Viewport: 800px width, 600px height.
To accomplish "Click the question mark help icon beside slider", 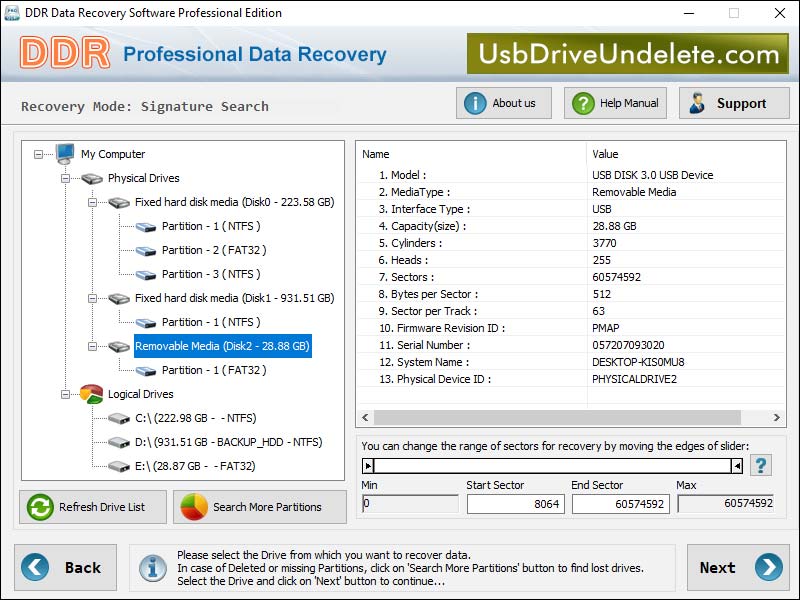I will coord(761,465).
